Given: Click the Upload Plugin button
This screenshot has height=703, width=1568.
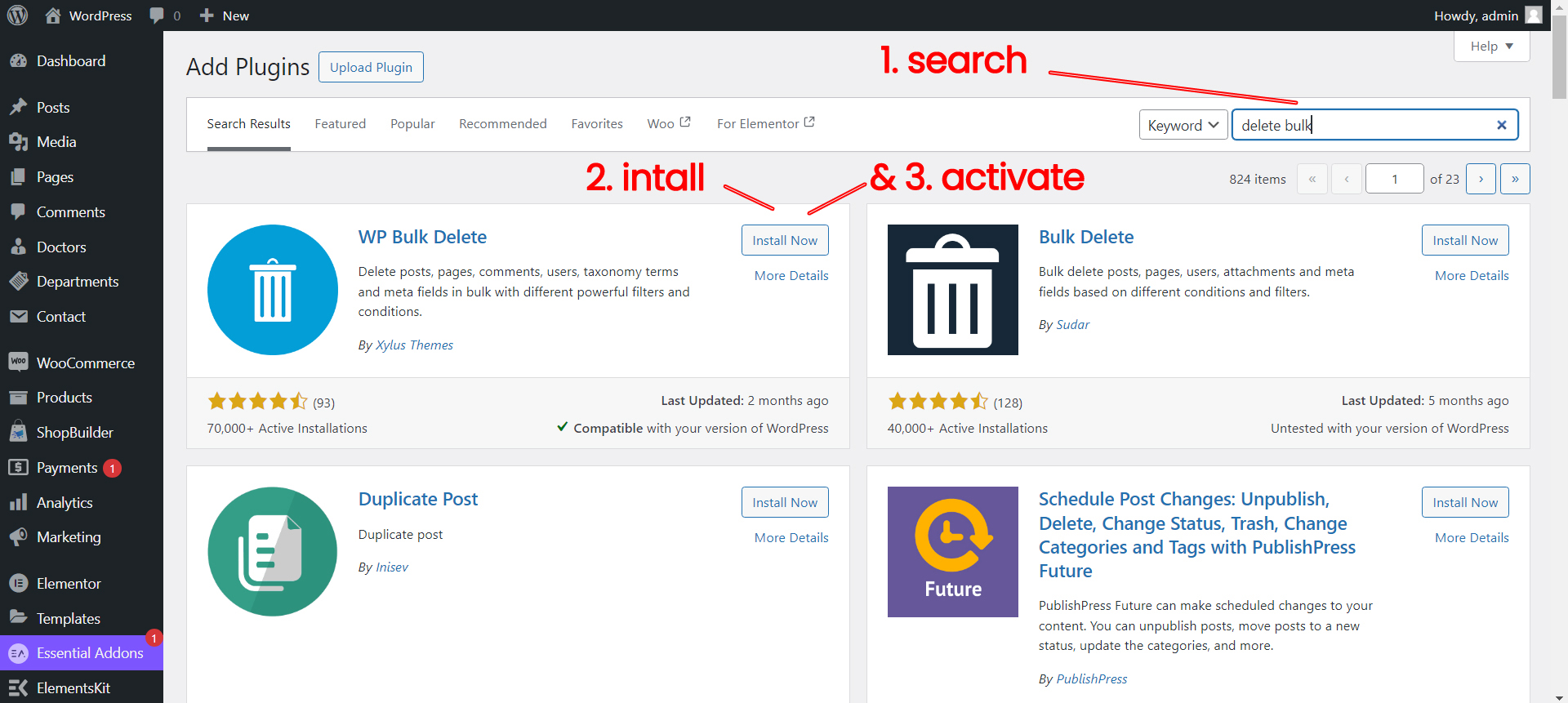Looking at the screenshot, I should pyautogui.click(x=371, y=67).
